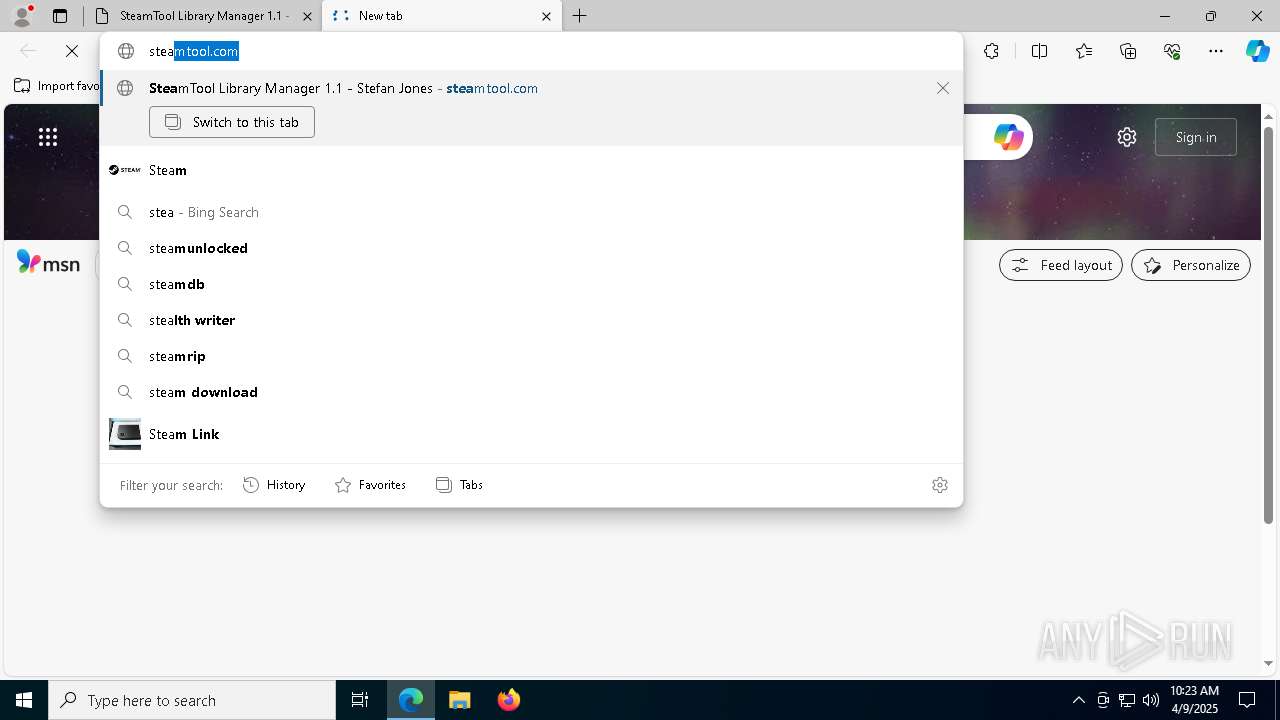Open a new tab with plus button

point(580,16)
